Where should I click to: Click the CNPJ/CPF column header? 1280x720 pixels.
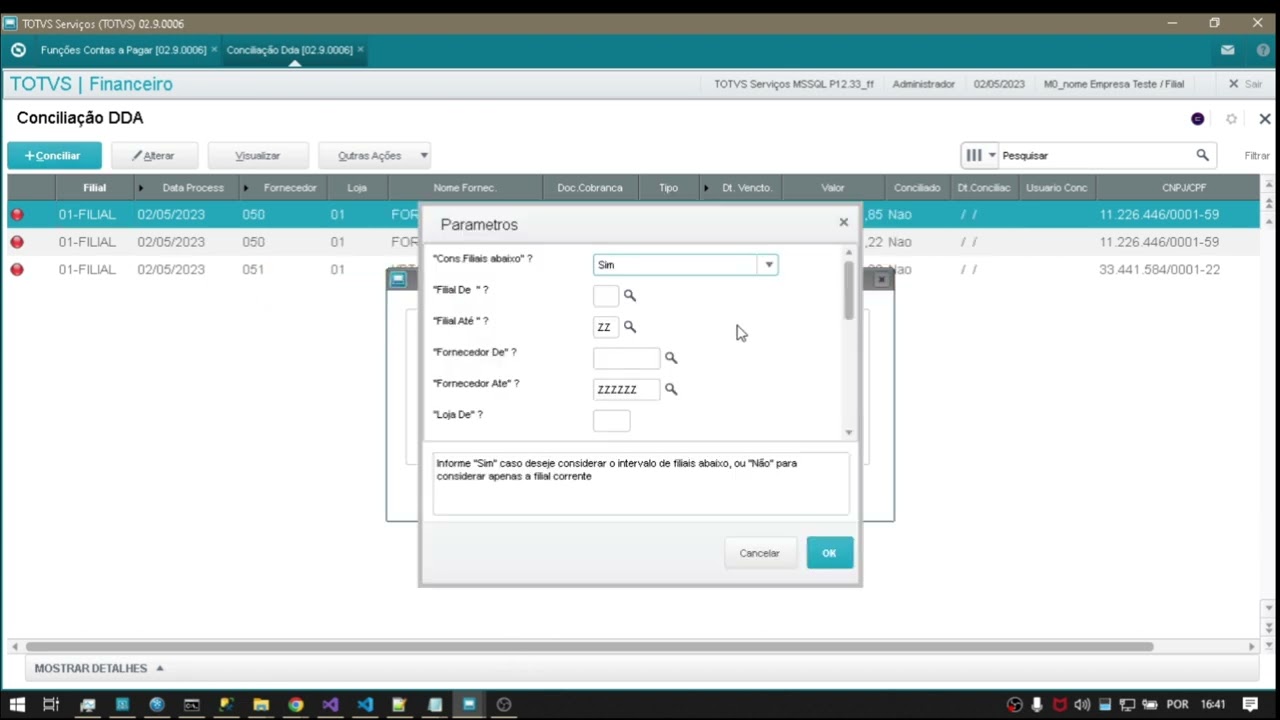(1183, 188)
